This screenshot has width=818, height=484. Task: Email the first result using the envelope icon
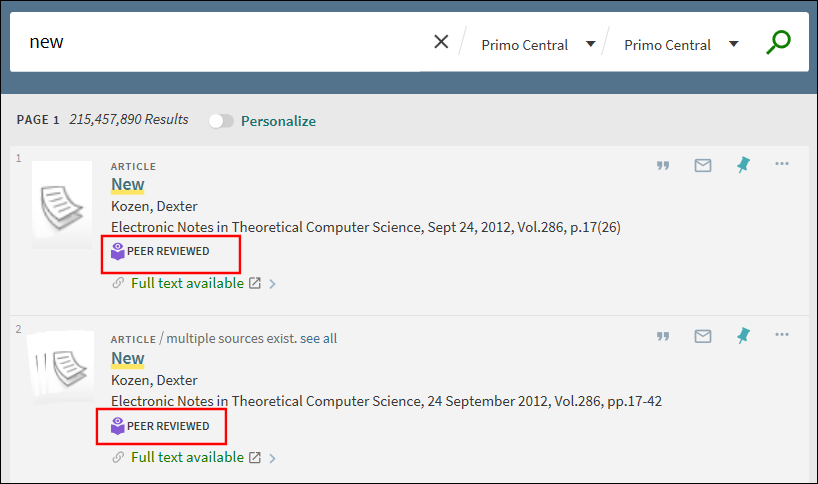point(703,166)
